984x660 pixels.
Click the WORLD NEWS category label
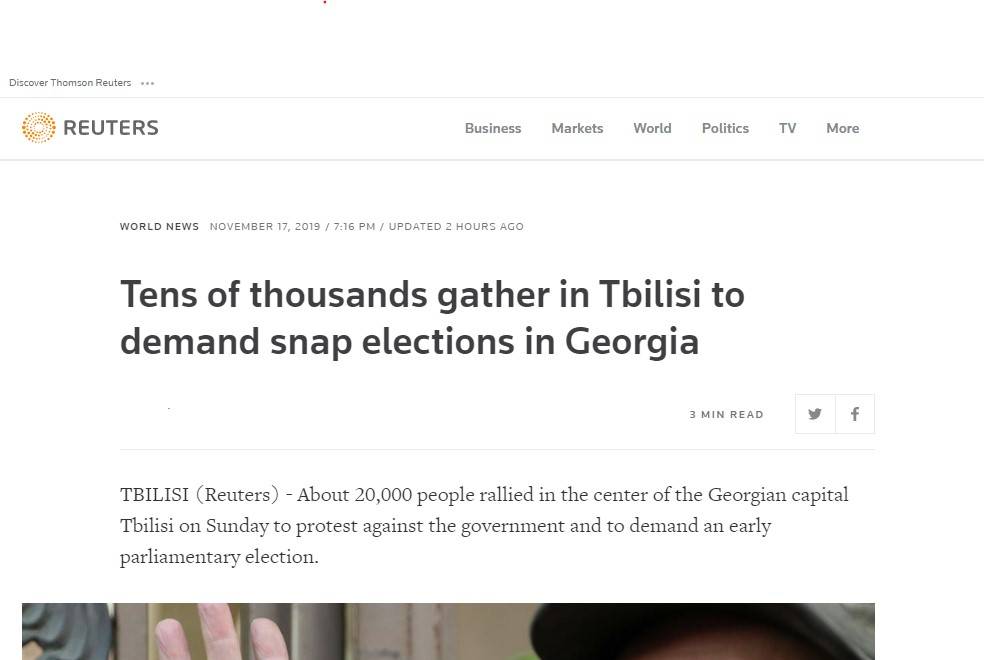[159, 227]
